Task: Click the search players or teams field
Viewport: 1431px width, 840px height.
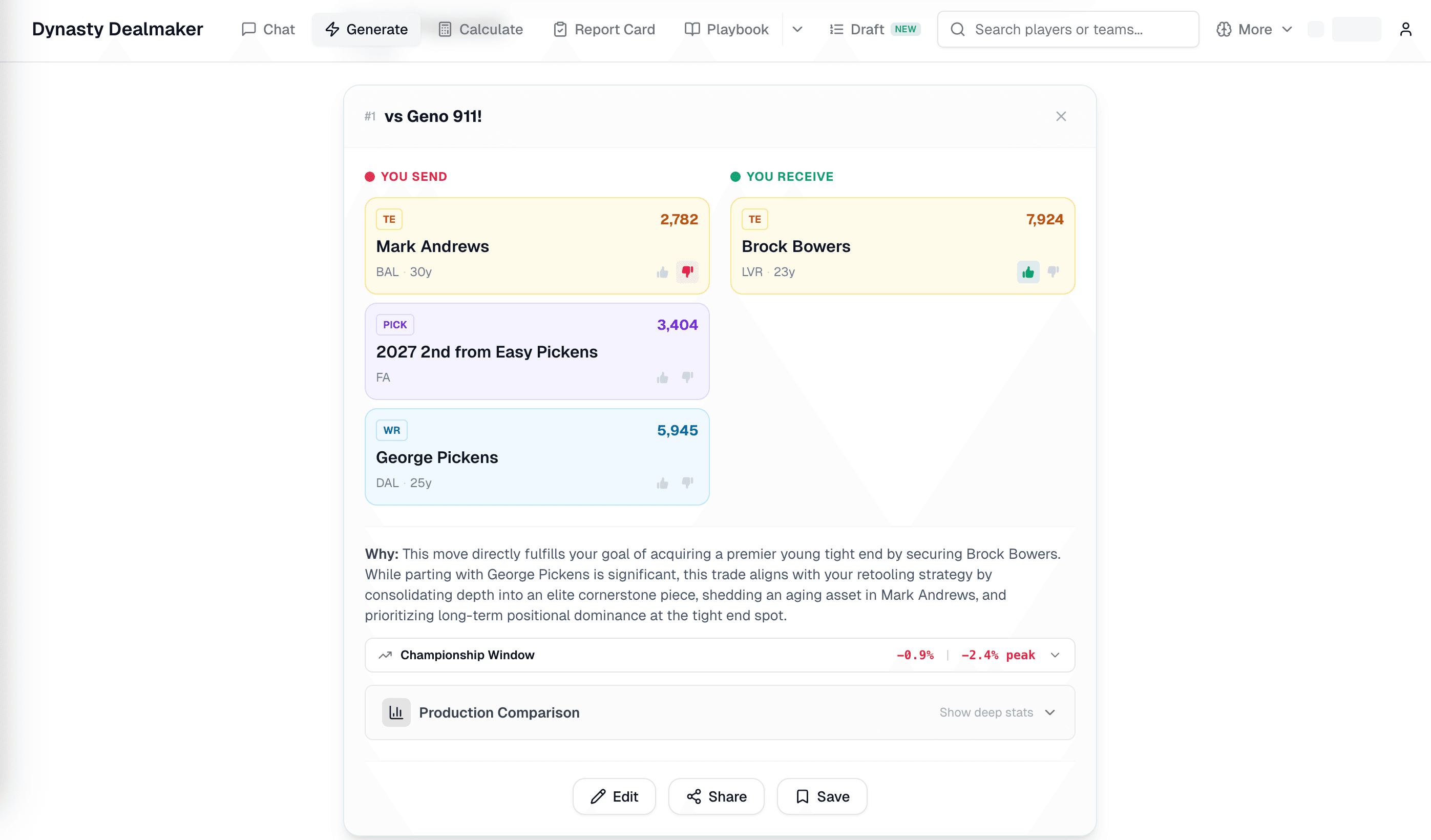Action: pyautogui.click(x=1068, y=29)
